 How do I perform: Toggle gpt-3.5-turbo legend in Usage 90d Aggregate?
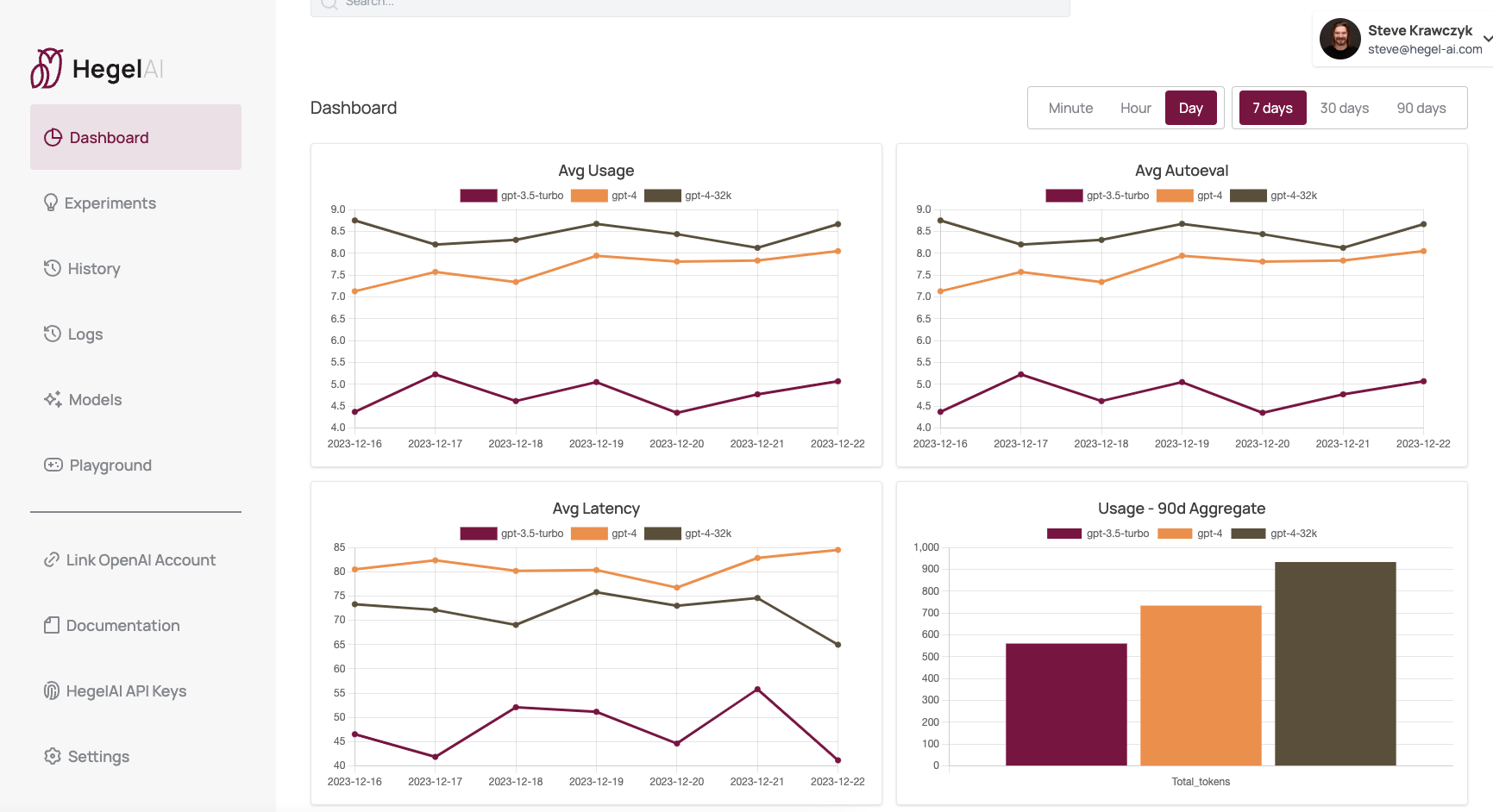[x=1097, y=534]
